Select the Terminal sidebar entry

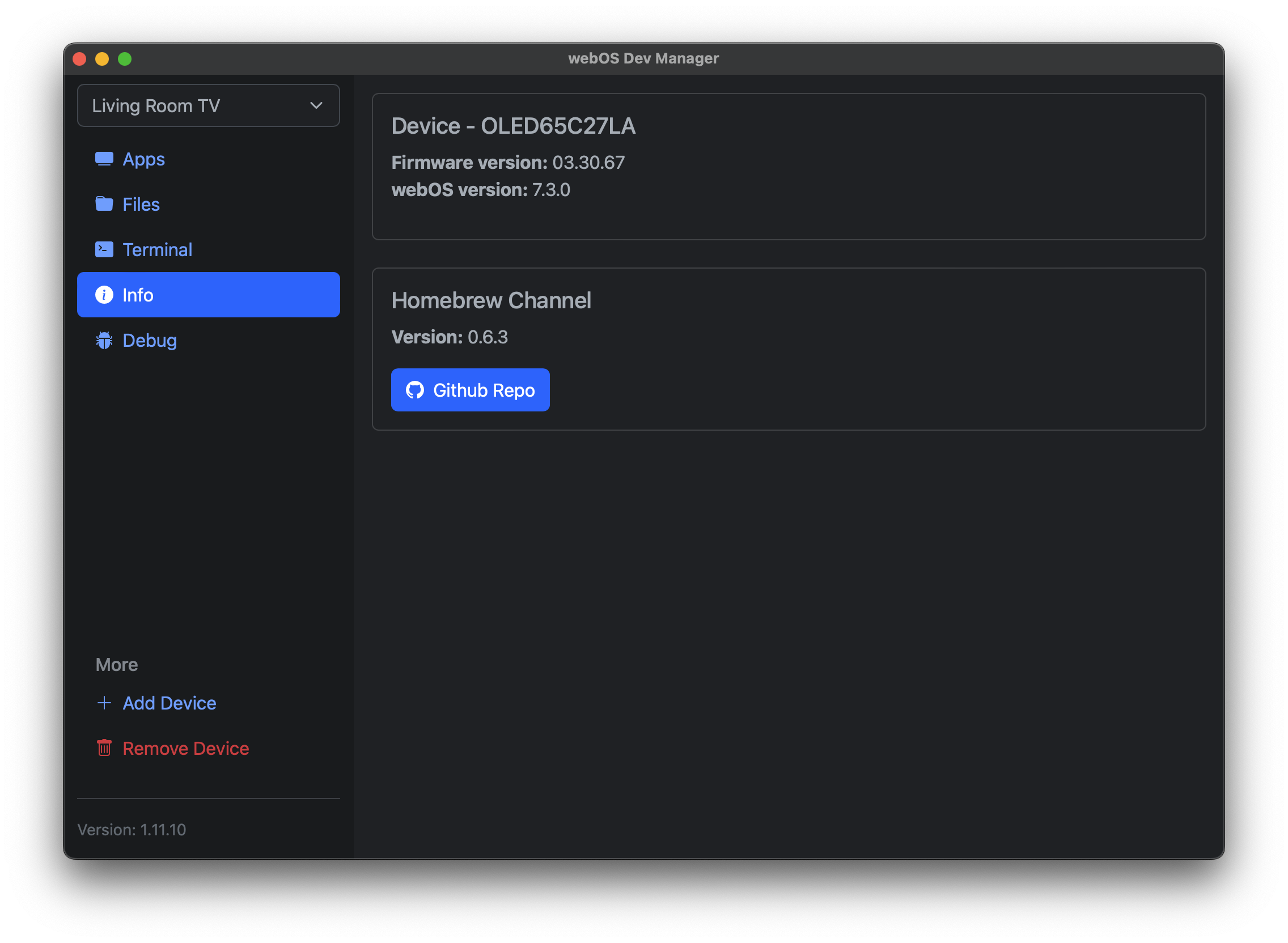pyautogui.click(x=156, y=249)
